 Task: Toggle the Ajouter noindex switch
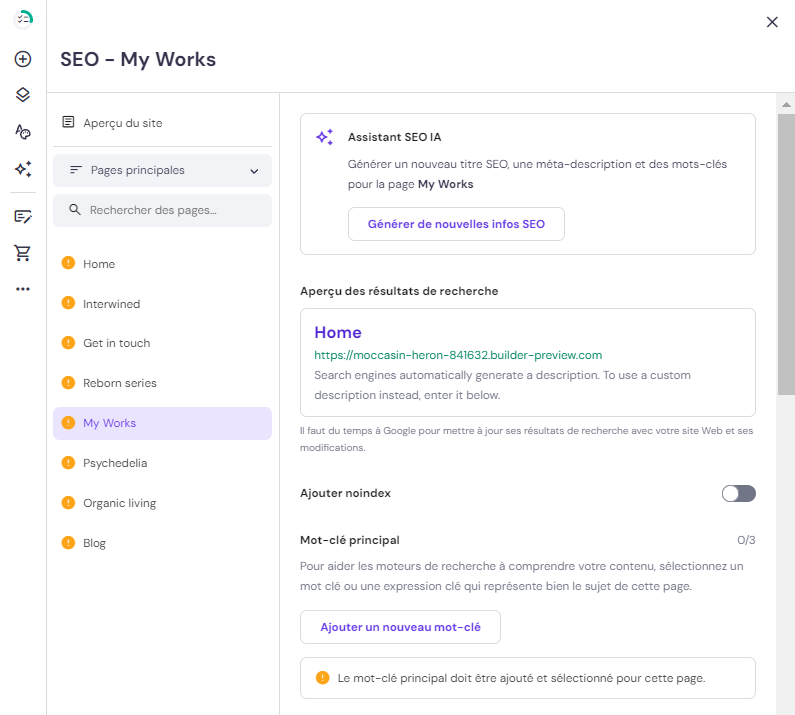tap(738, 493)
